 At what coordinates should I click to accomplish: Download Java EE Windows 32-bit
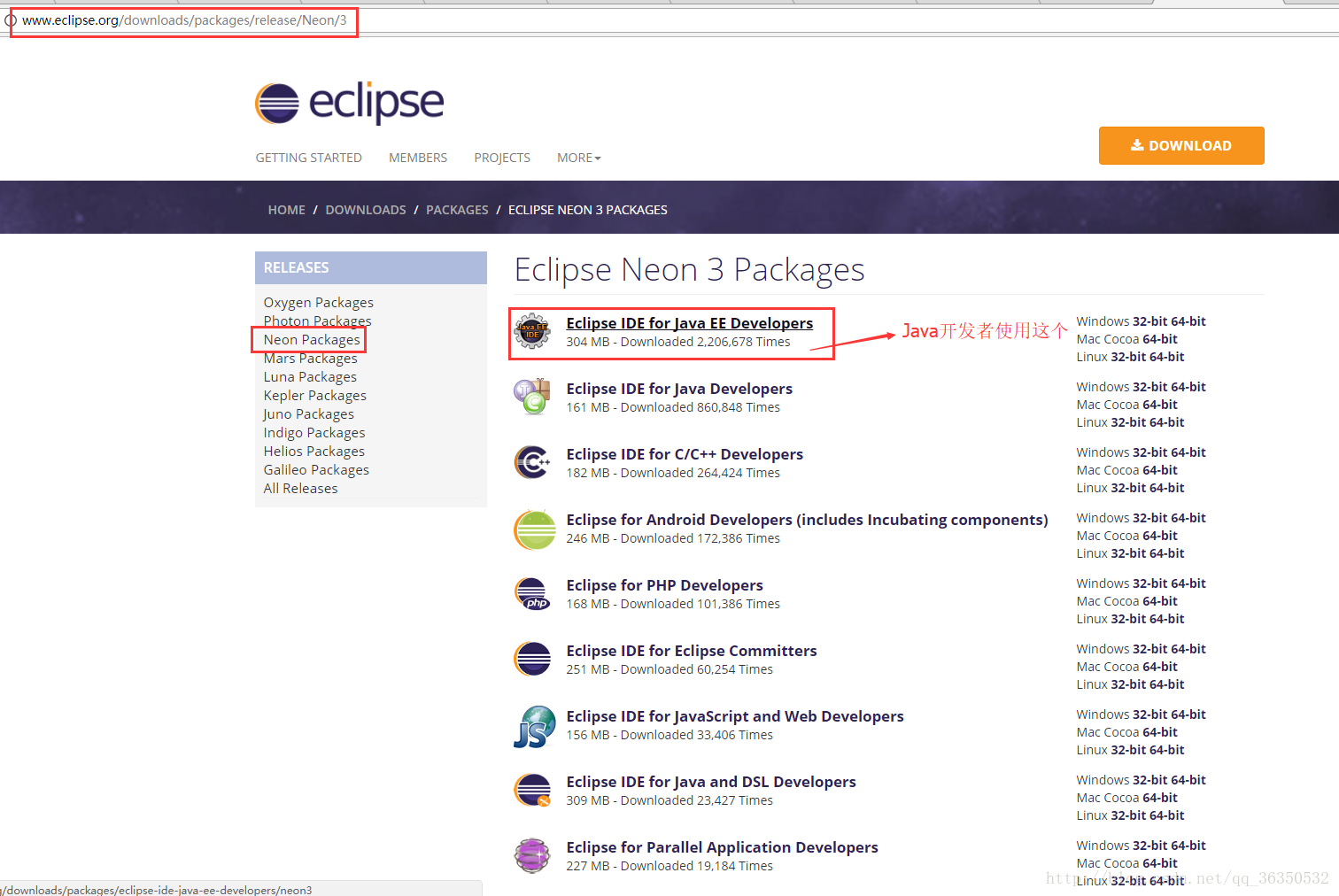point(1150,321)
